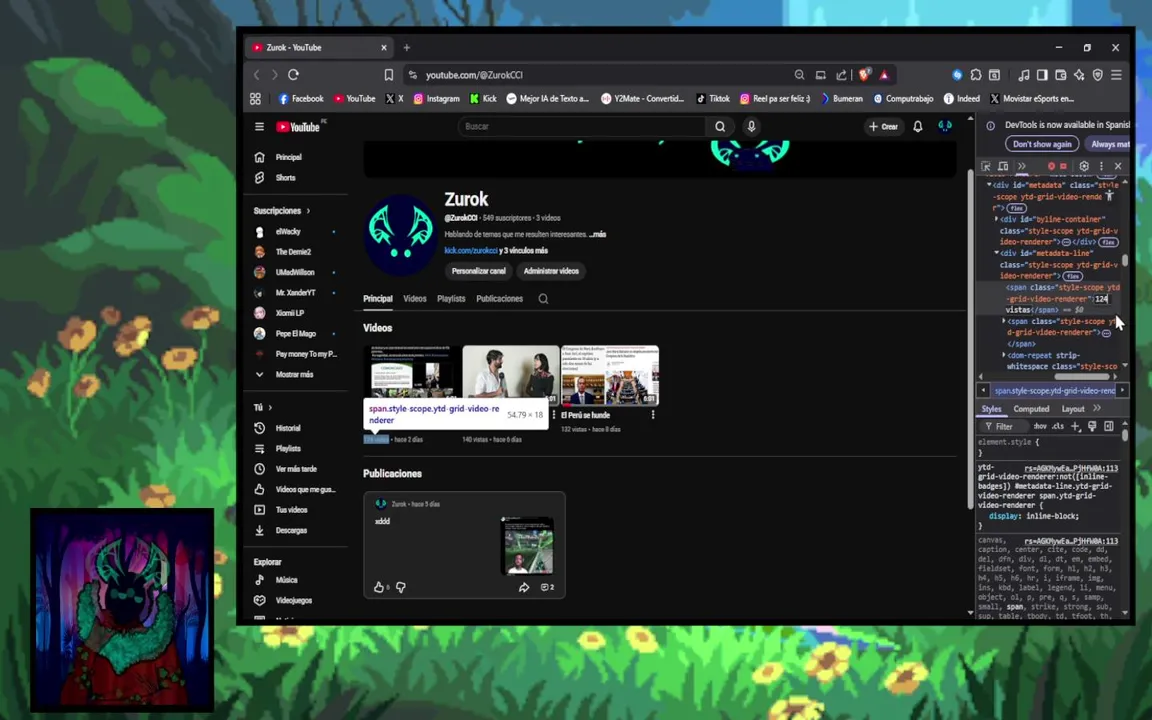
Task: Click the search magnifier button
Action: [x=720, y=126]
